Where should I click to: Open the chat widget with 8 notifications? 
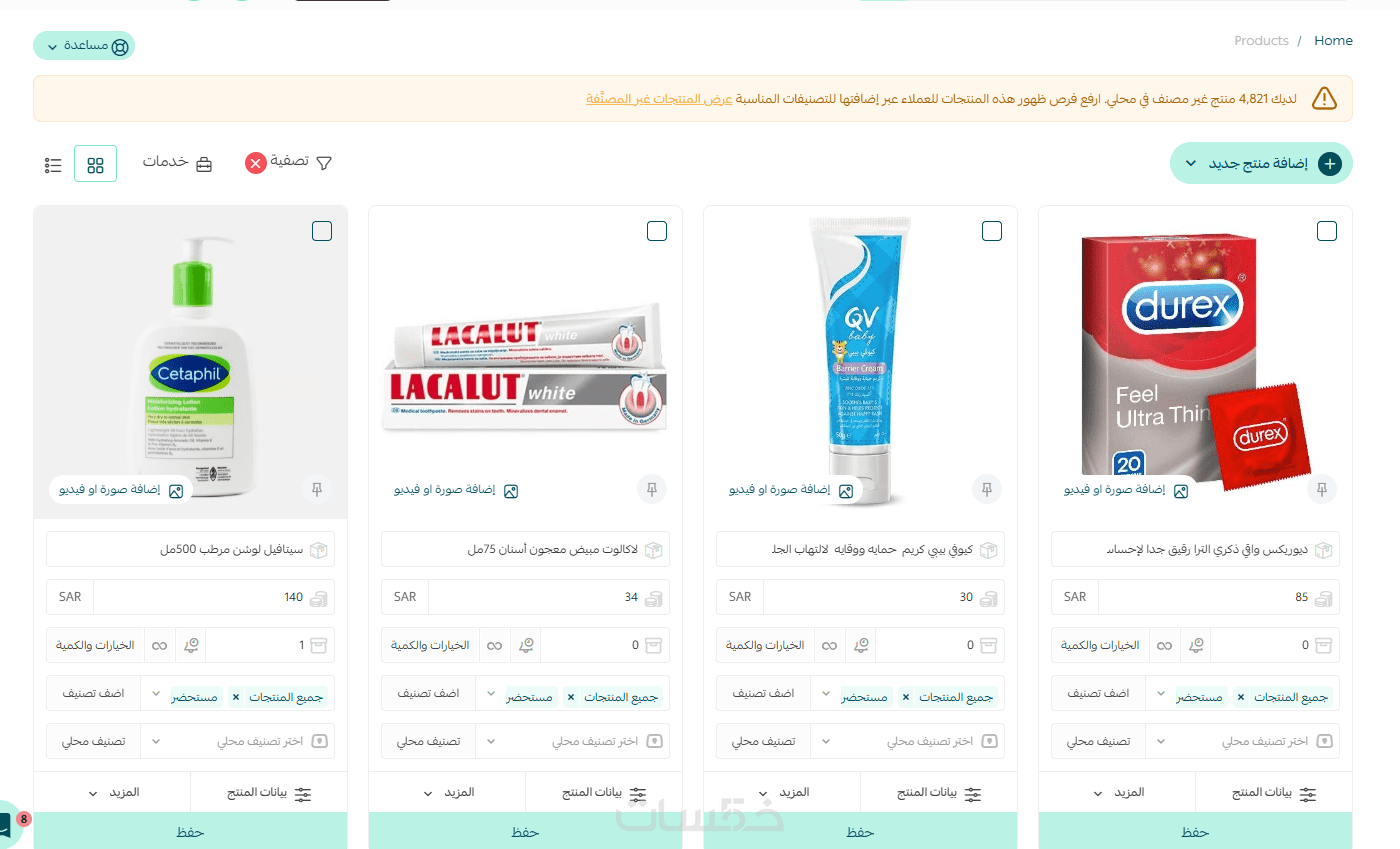click(8, 824)
